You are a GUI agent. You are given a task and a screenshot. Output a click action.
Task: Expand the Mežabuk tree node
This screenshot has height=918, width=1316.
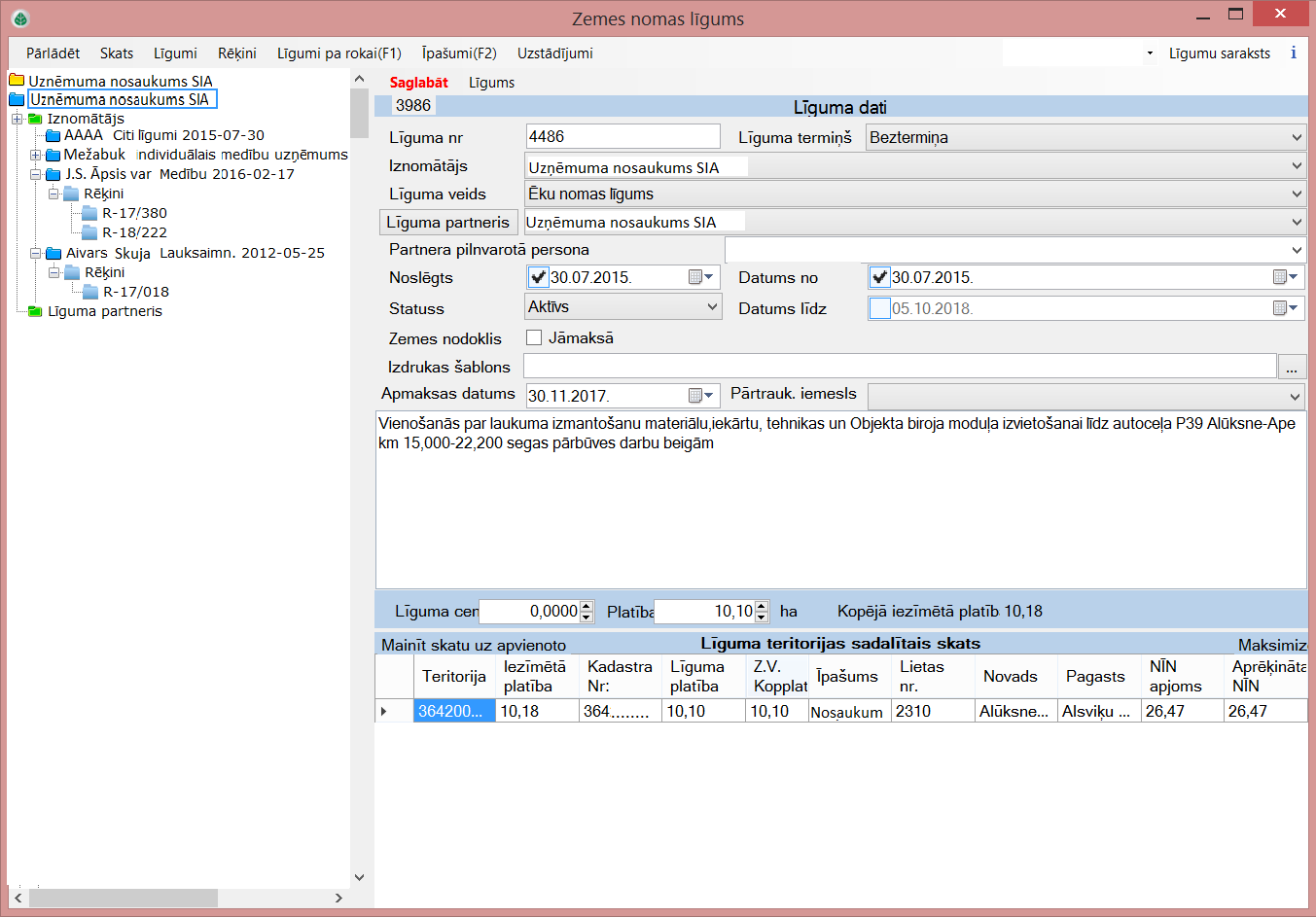click(x=35, y=155)
